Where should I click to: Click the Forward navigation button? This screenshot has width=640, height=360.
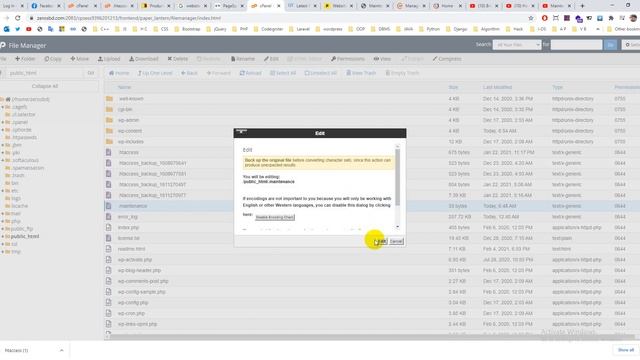point(218,73)
